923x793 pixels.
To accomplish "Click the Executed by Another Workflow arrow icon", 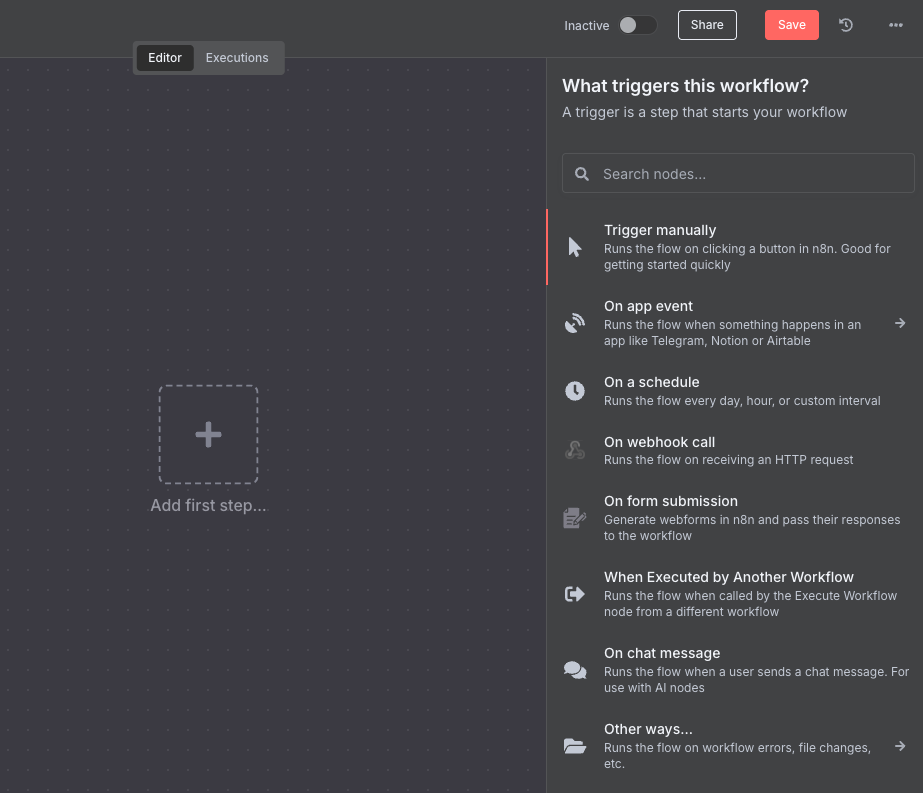I will pyautogui.click(x=575, y=594).
